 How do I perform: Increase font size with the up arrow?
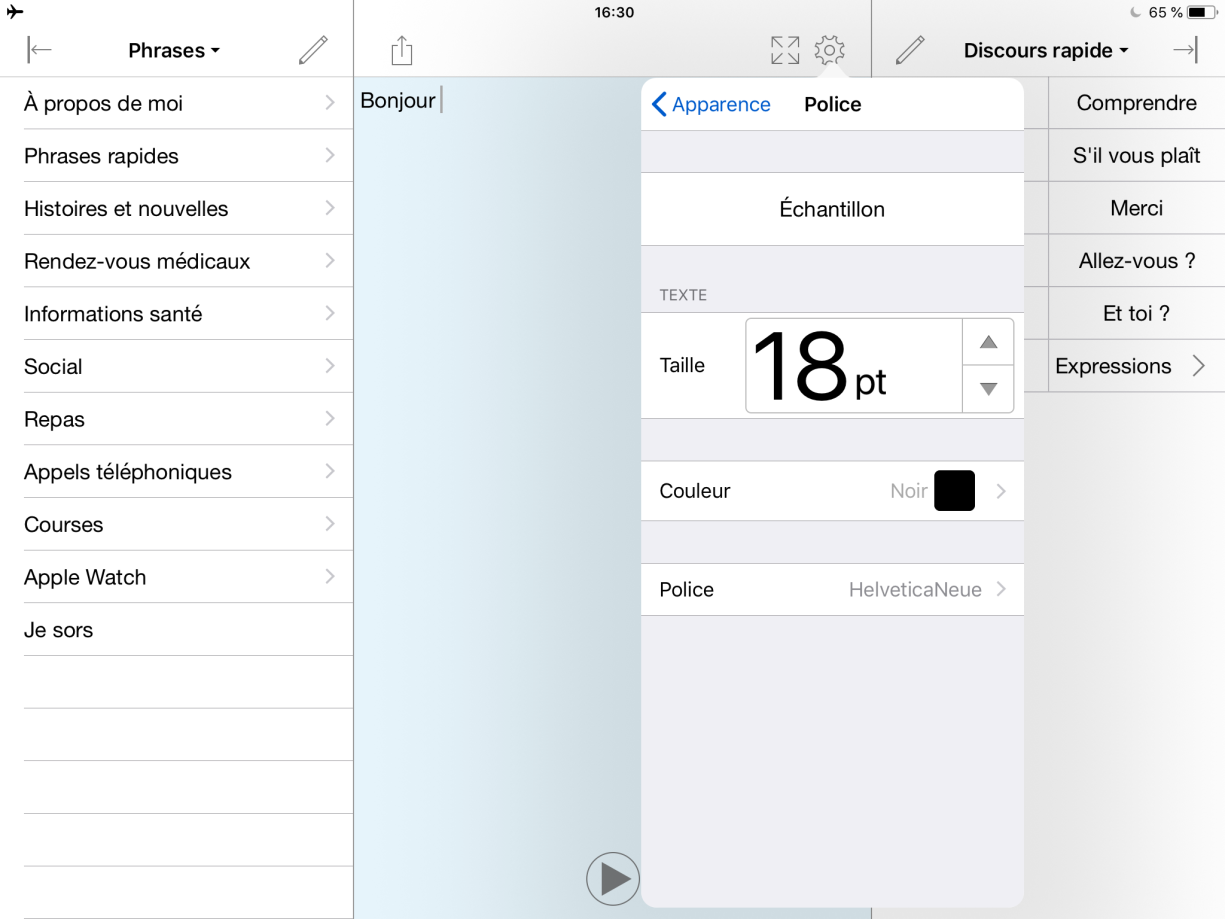[988, 342]
